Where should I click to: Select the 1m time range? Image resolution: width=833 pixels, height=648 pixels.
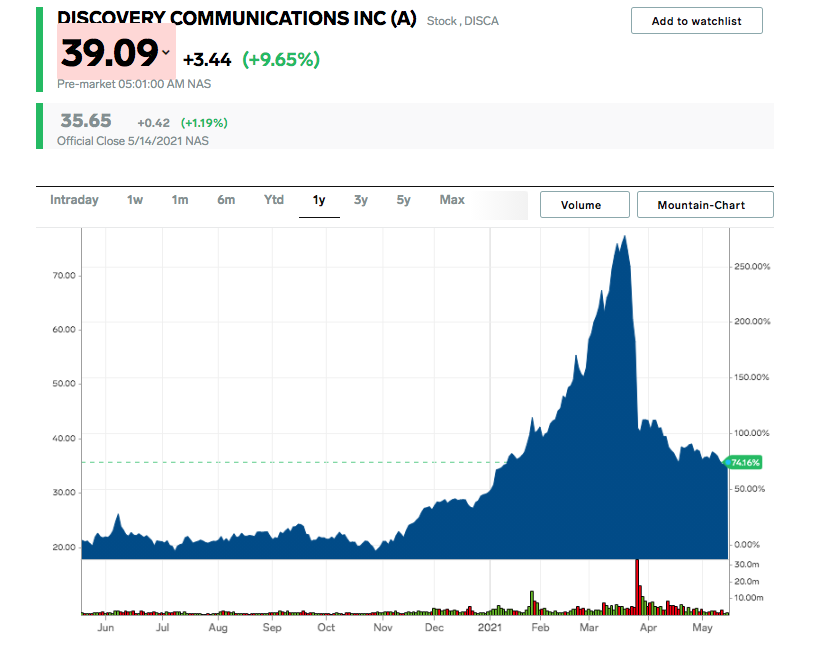[x=180, y=200]
